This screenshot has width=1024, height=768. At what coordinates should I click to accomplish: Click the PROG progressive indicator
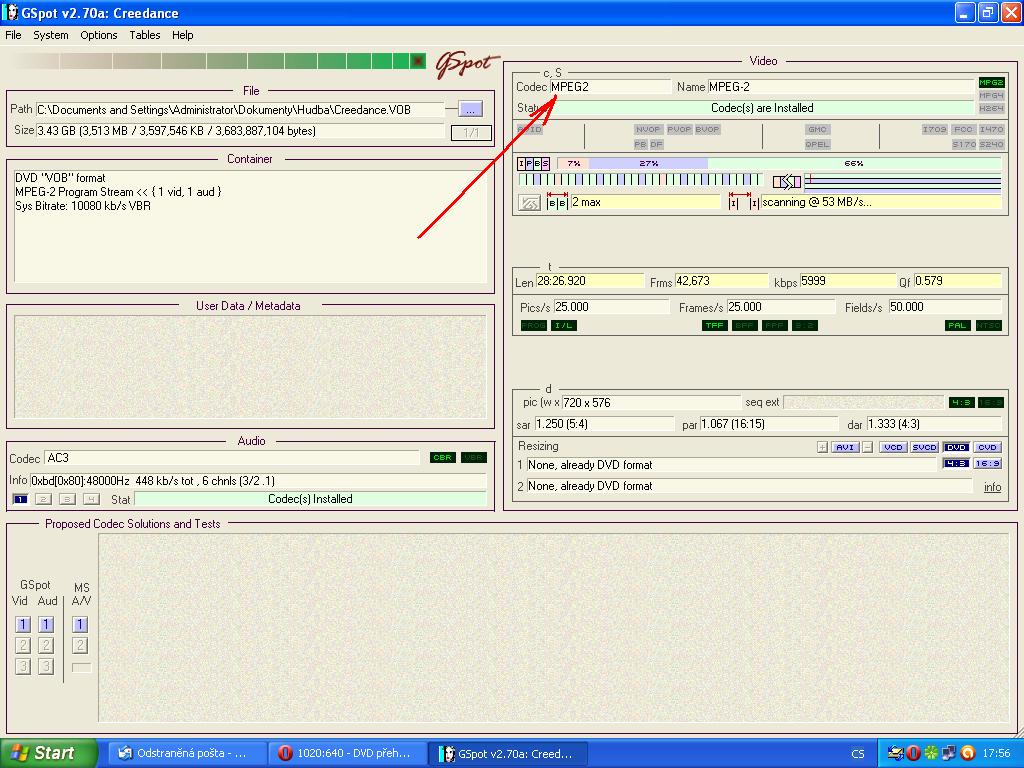point(534,325)
